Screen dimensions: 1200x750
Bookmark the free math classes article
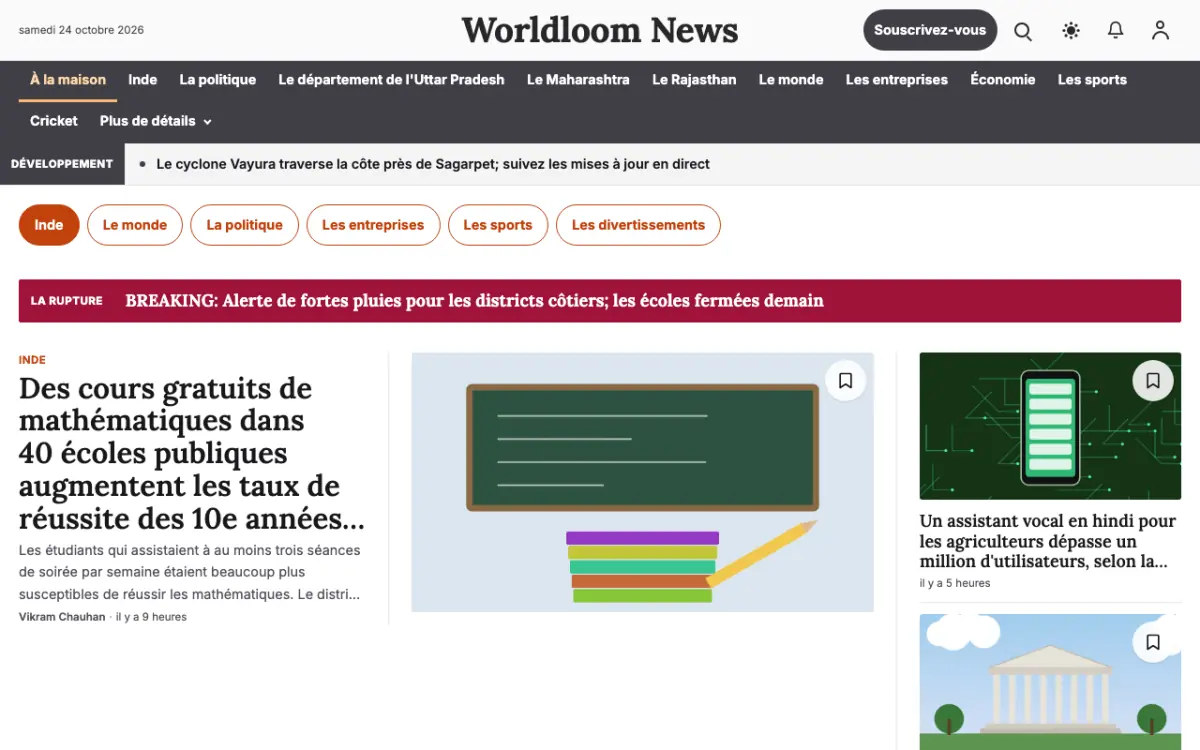tap(845, 380)
